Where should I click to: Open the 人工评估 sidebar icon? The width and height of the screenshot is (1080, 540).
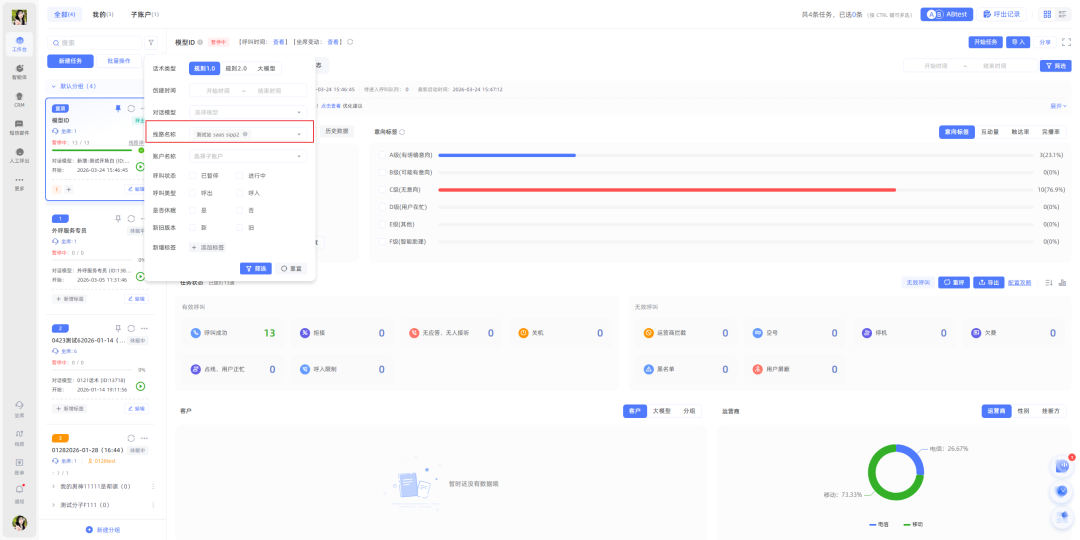pyautogui.click(x=19, y=155)
